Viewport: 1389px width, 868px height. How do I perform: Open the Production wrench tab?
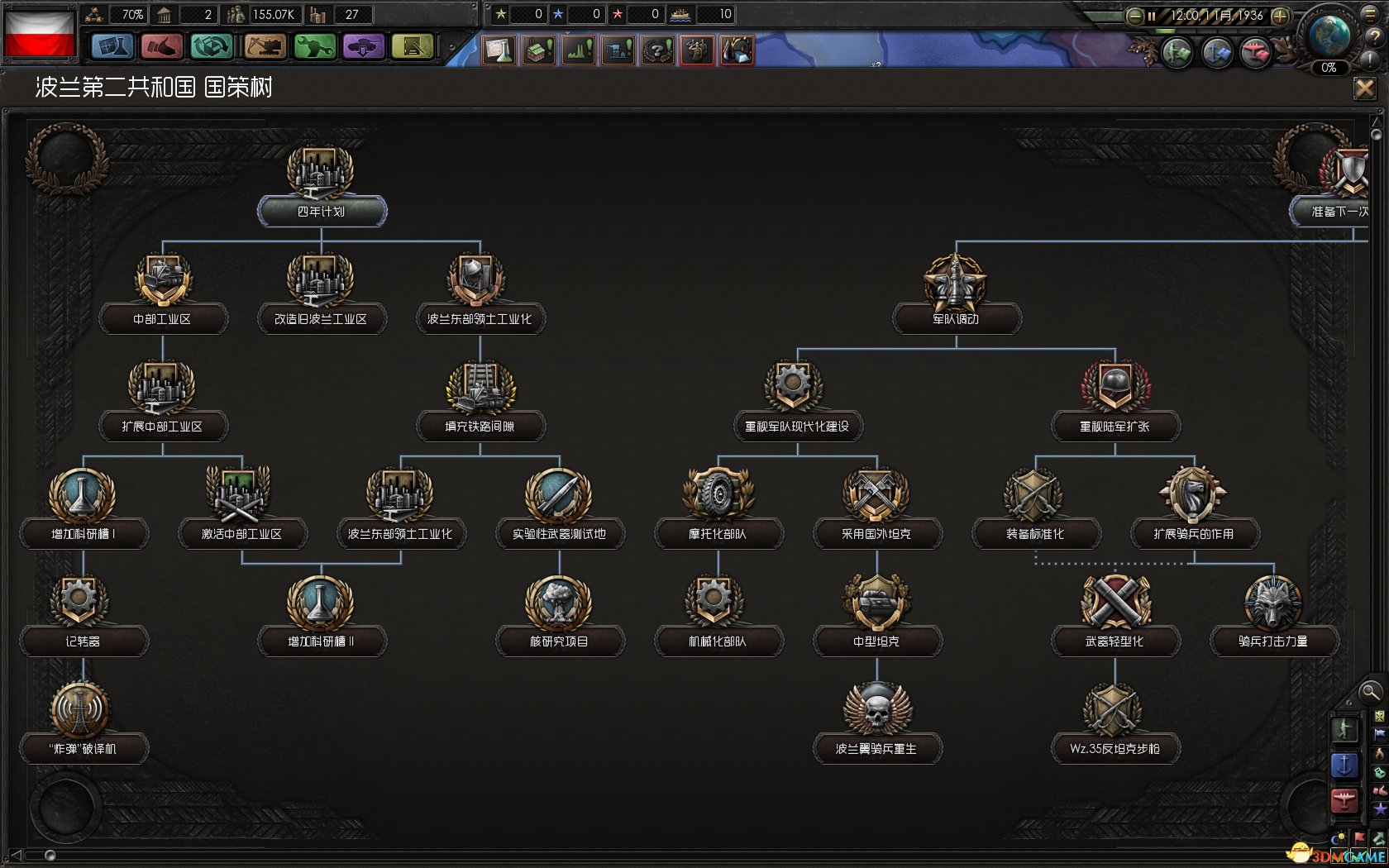[x=314, y=46]
